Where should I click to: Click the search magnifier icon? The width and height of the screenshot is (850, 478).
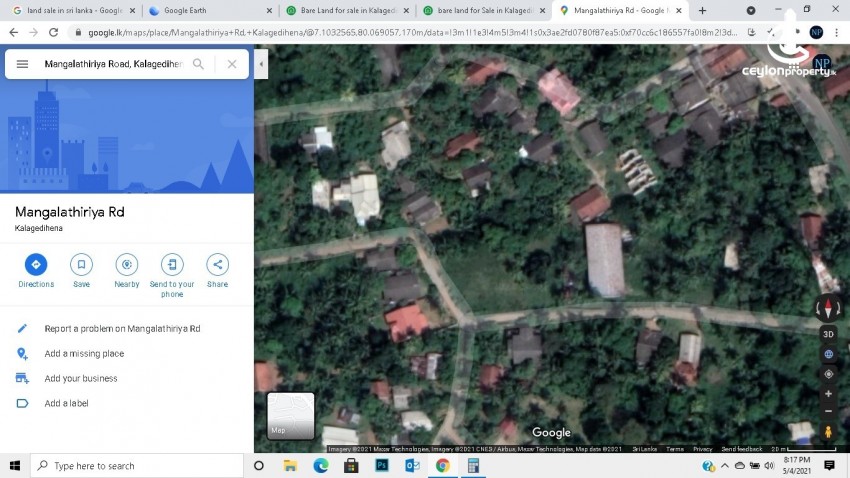click(198, 64)
